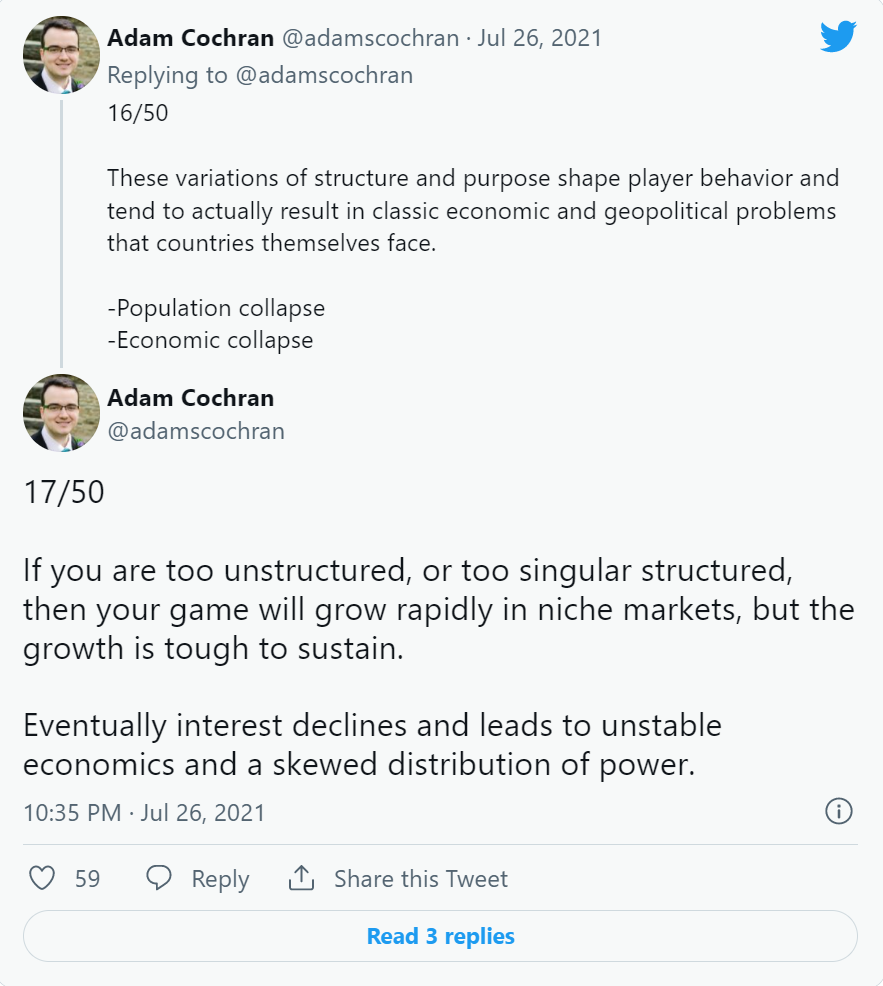
Task: Like the tweet with the heart icon
Action: [42, 878]
